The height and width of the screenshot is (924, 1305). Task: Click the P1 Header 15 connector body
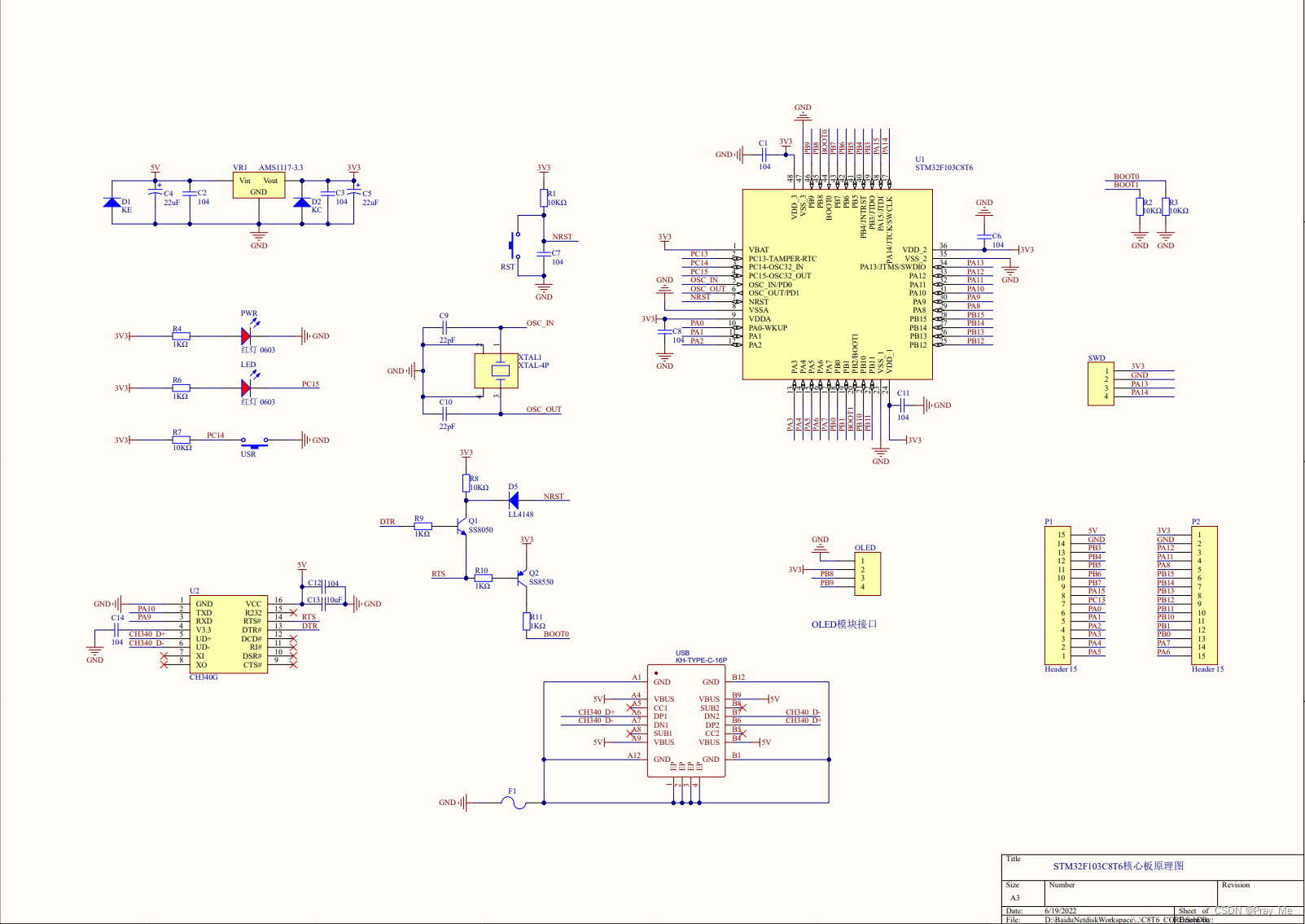coord(1058,595)
